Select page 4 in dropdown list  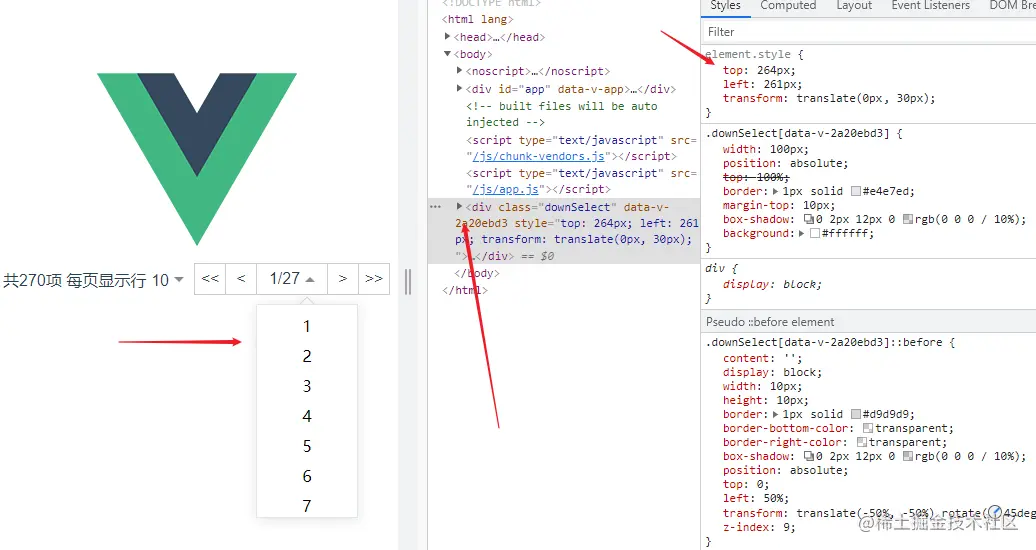click(307, 416)
